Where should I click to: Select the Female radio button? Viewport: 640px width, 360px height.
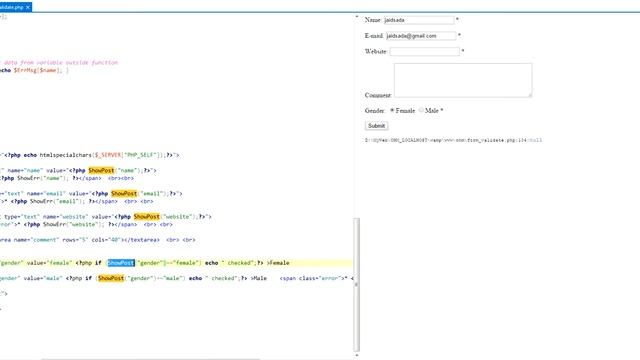[x=392, y=111]
